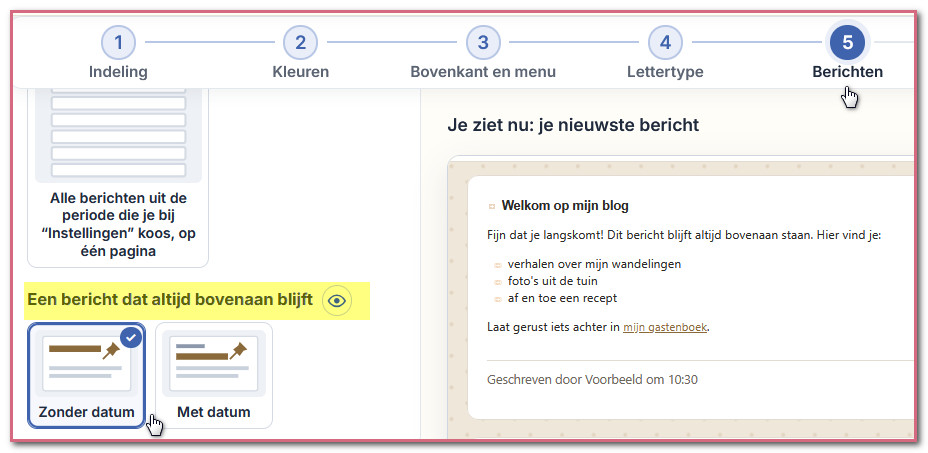928x453 pixels.
Task: Click the 'Geschreven door Voorbeeld om 10:30' footer text
Action: (592, 380)
